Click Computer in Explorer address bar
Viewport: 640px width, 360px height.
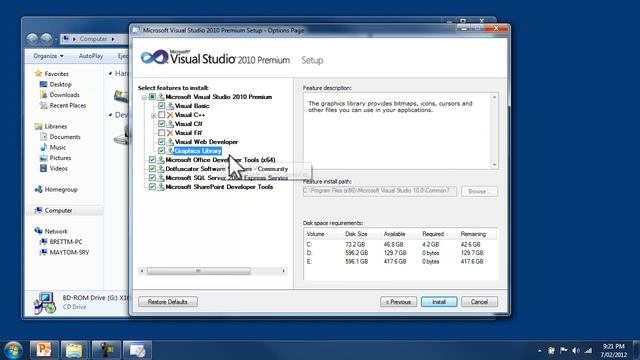click(x=93, y=39)
